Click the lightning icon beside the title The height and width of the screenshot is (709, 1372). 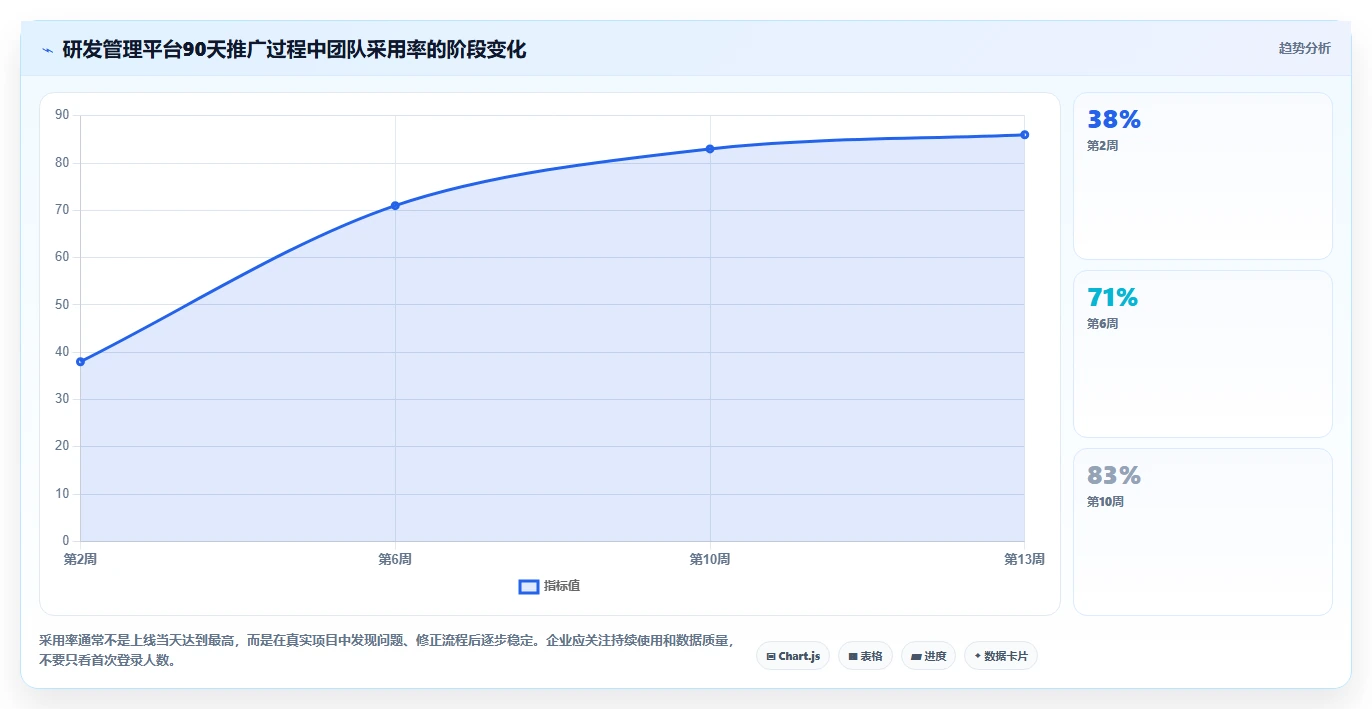(x=48, y=50)
